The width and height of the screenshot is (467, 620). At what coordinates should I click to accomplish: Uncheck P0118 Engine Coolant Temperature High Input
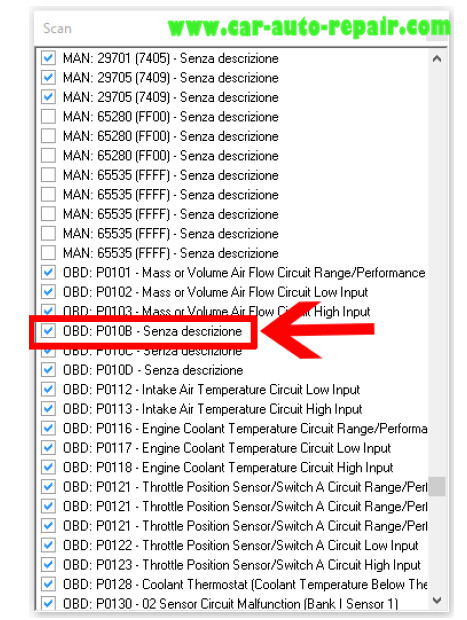click(48, 467)
